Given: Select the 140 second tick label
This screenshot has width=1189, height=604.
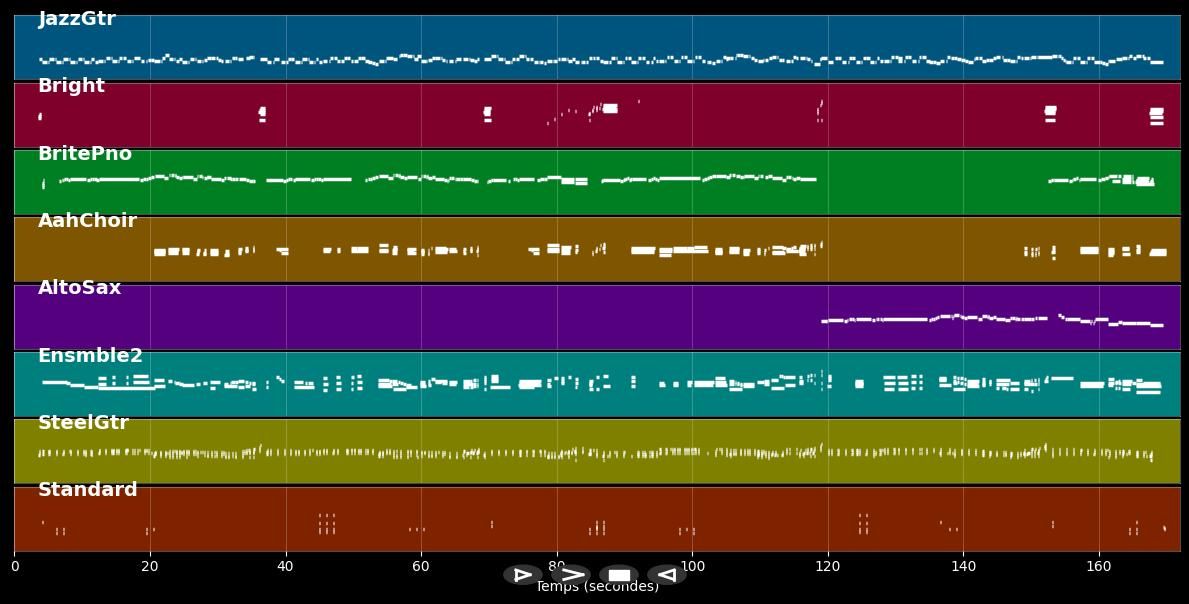Looking at the screenshot, I should coord(963,567).
